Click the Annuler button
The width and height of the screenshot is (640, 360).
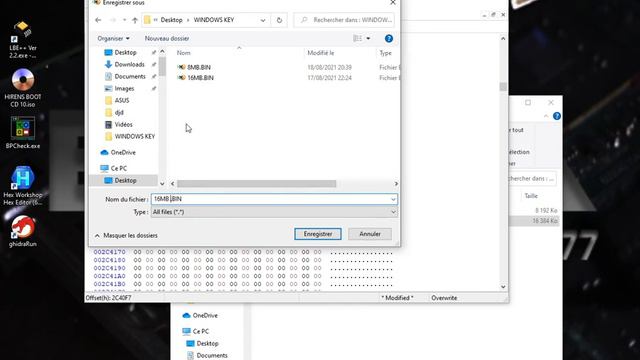[x=370, y=234]
